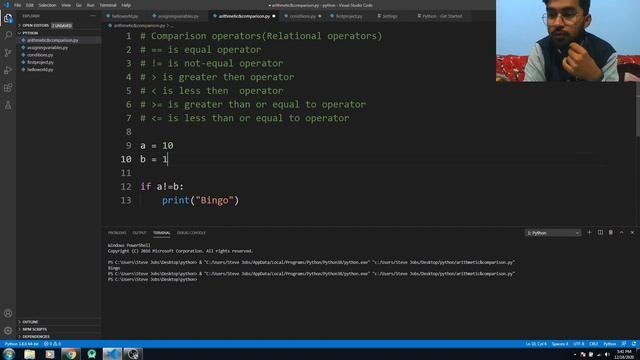Open the Debug Console panel tab
The image size is (640, 360).
[x=191, y=233]
